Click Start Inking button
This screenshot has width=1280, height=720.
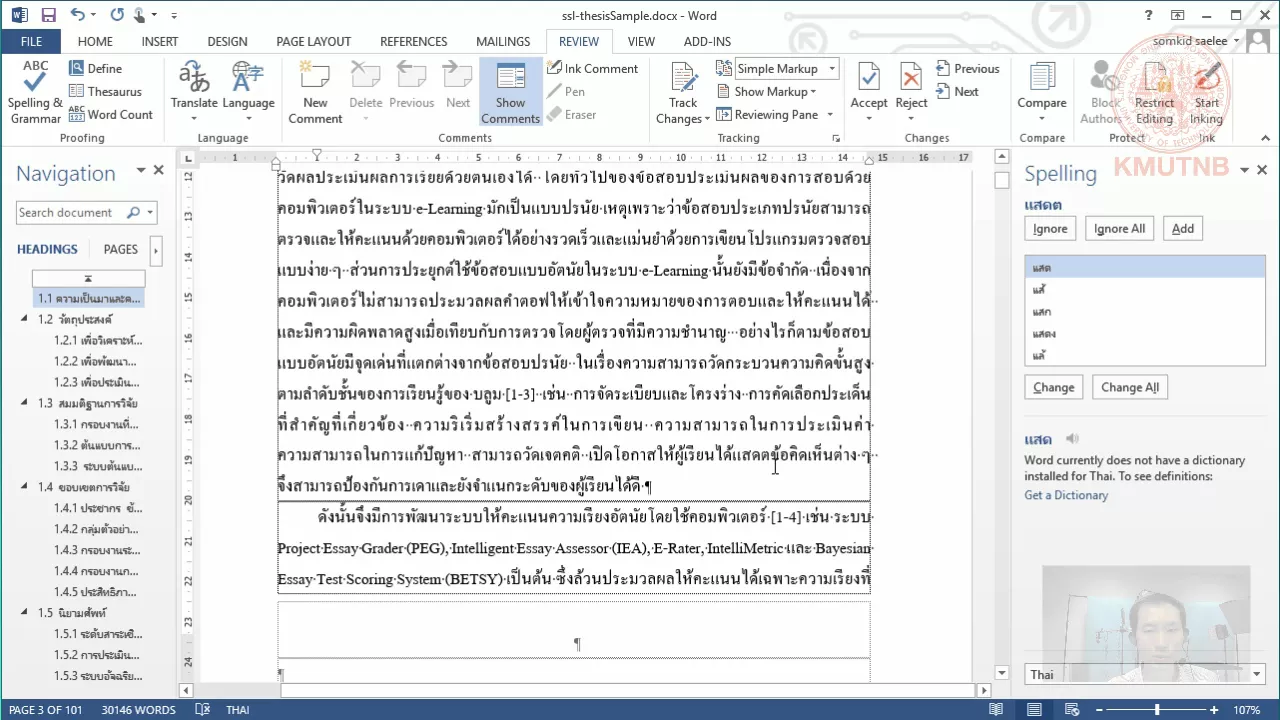(1207, 92)
